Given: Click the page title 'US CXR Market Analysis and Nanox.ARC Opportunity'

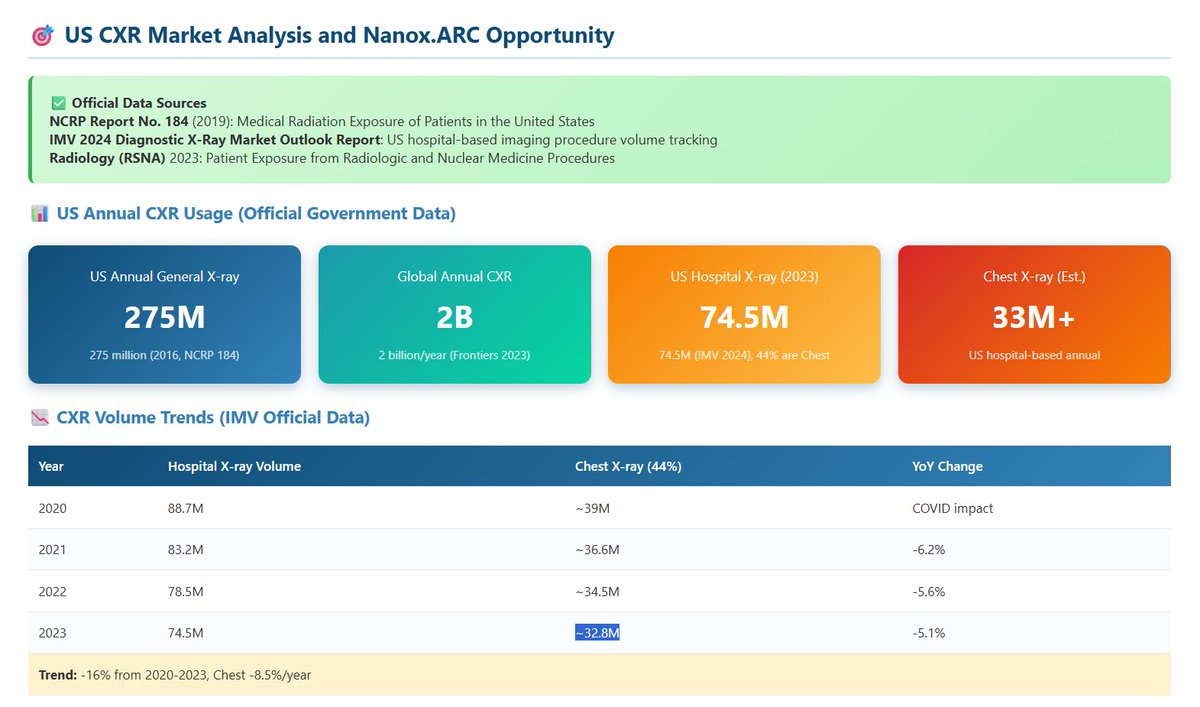Looking at the screenshot, I should [x=339, y=36].
